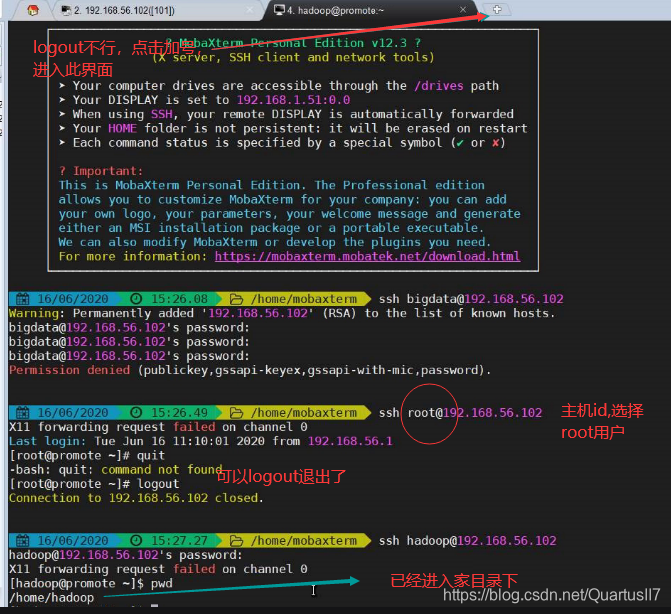Viewport: 671px width, 614px height.
Task: Open the mobaxterm.mobatek.net download link
Action: pos(367,256)
